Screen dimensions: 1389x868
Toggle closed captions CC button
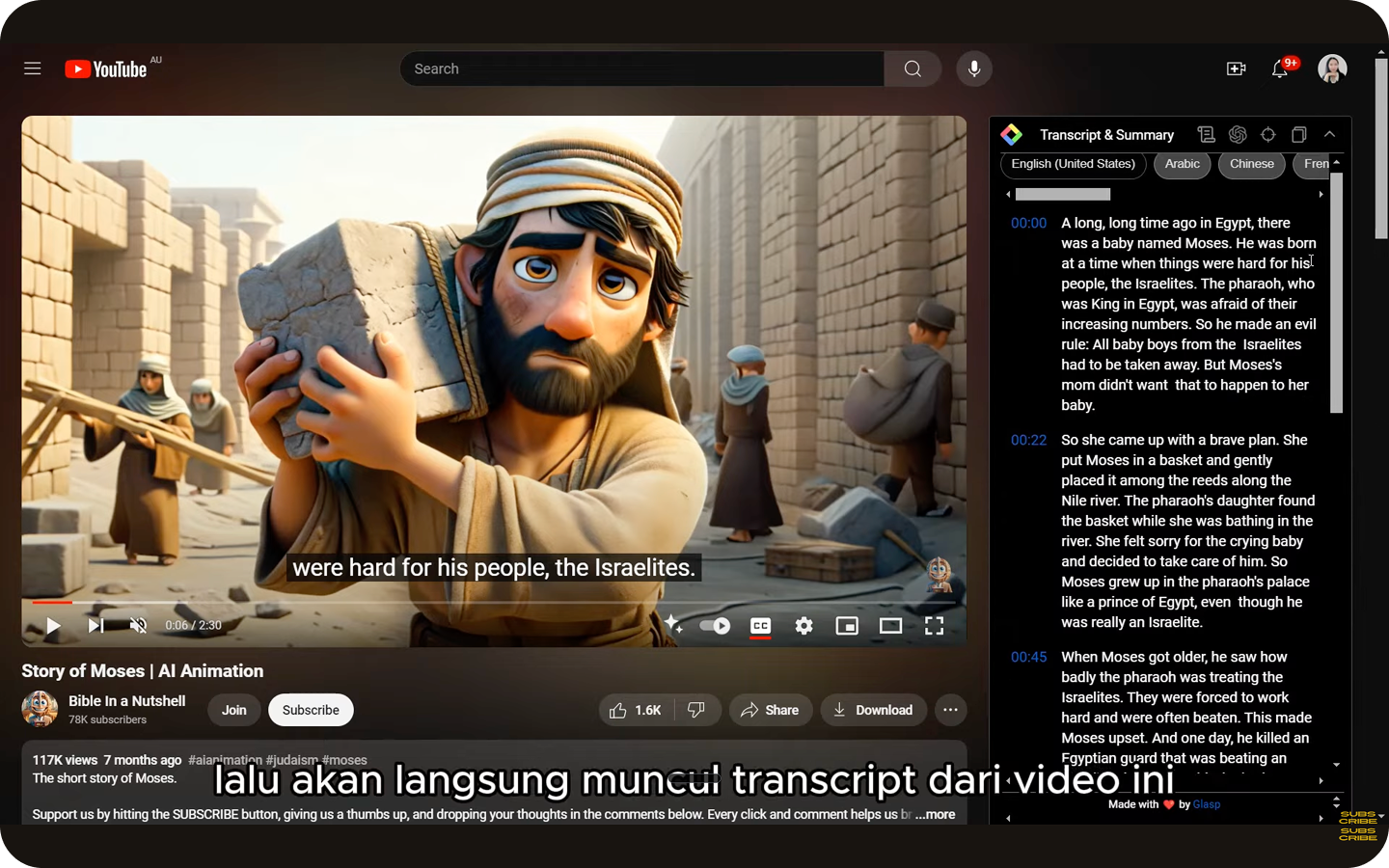point(760,626)
